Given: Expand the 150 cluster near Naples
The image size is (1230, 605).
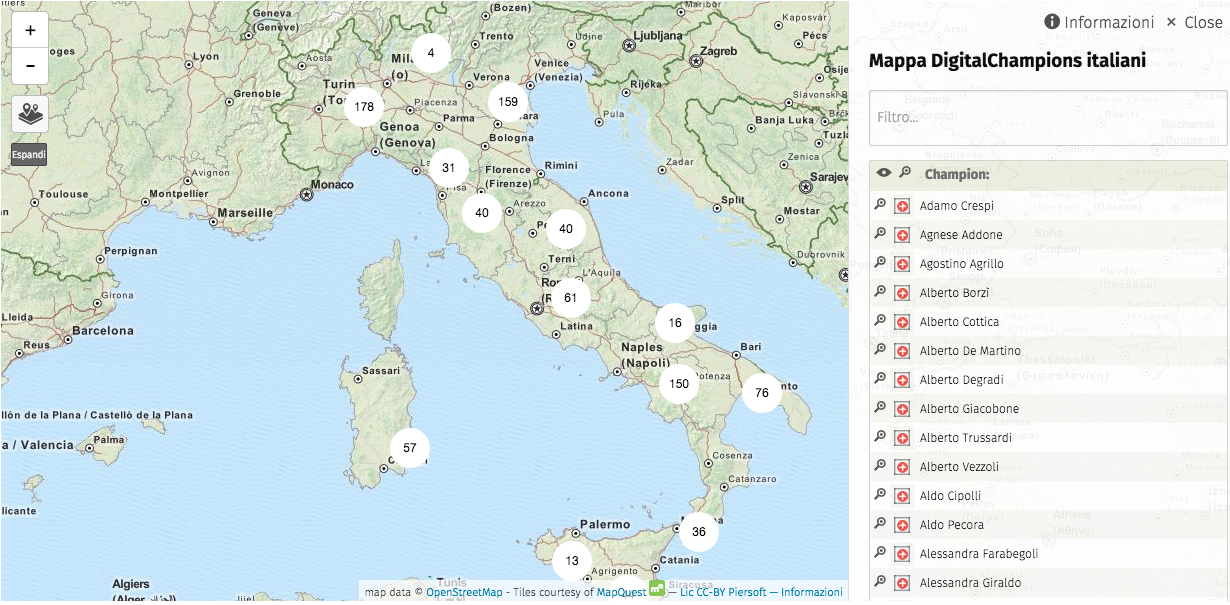Looking at the screenshot, I should [x=679, y=384].
